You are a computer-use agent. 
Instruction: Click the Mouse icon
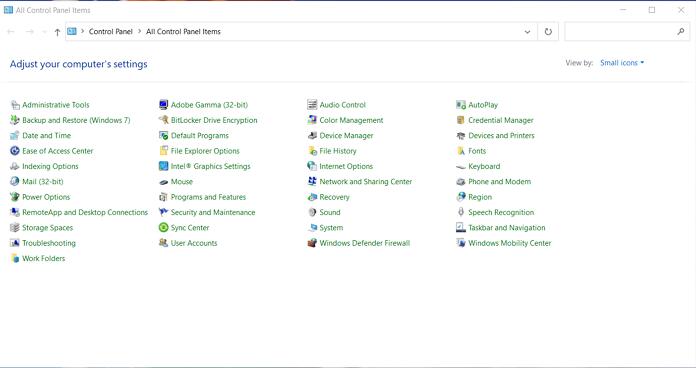163,182
